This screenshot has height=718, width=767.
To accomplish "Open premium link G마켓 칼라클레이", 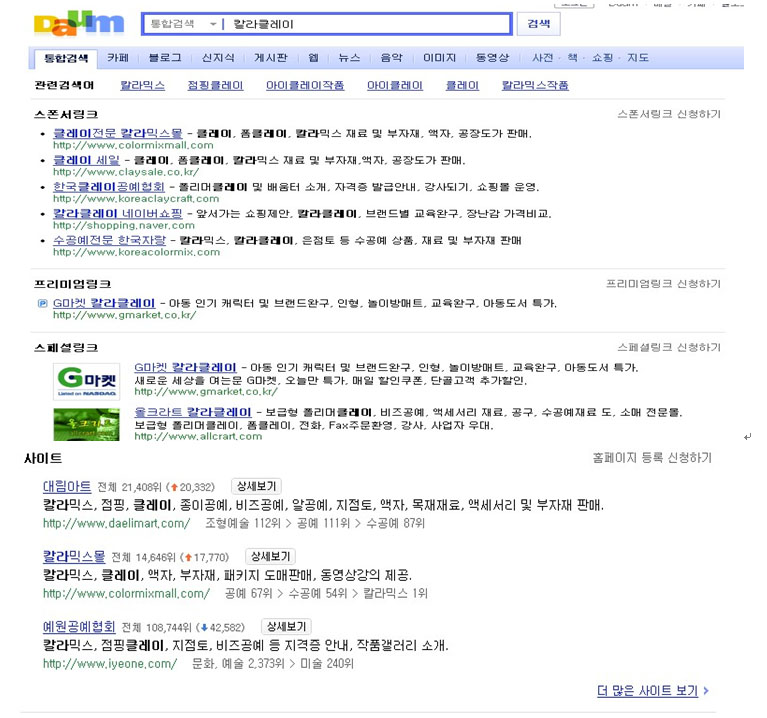I will (104, 303).
